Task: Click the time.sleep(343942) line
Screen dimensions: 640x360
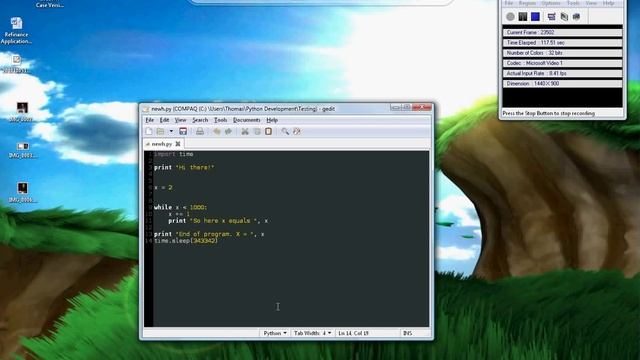Action: pos(186,241)
